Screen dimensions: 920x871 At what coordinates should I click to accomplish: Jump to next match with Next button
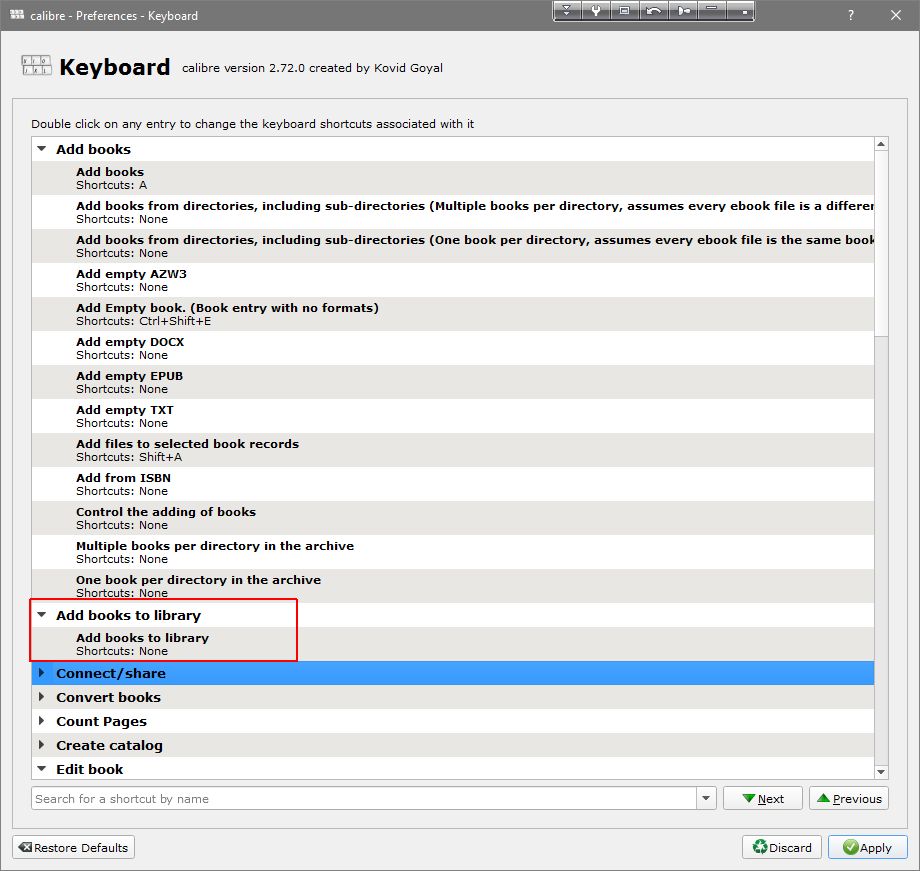(x=762, y=798)
